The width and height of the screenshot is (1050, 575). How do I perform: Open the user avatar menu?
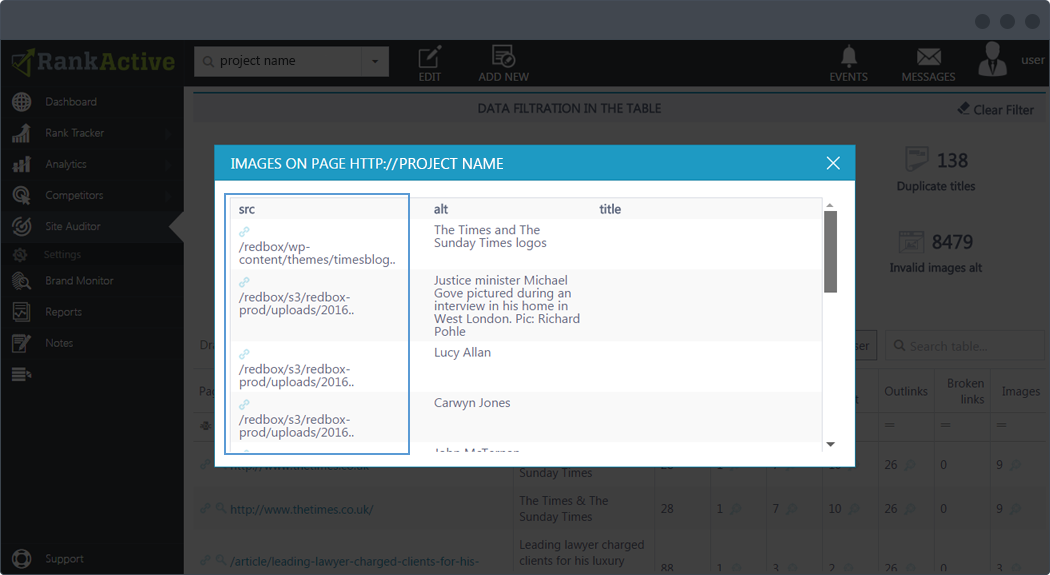(x=992, y=59)
